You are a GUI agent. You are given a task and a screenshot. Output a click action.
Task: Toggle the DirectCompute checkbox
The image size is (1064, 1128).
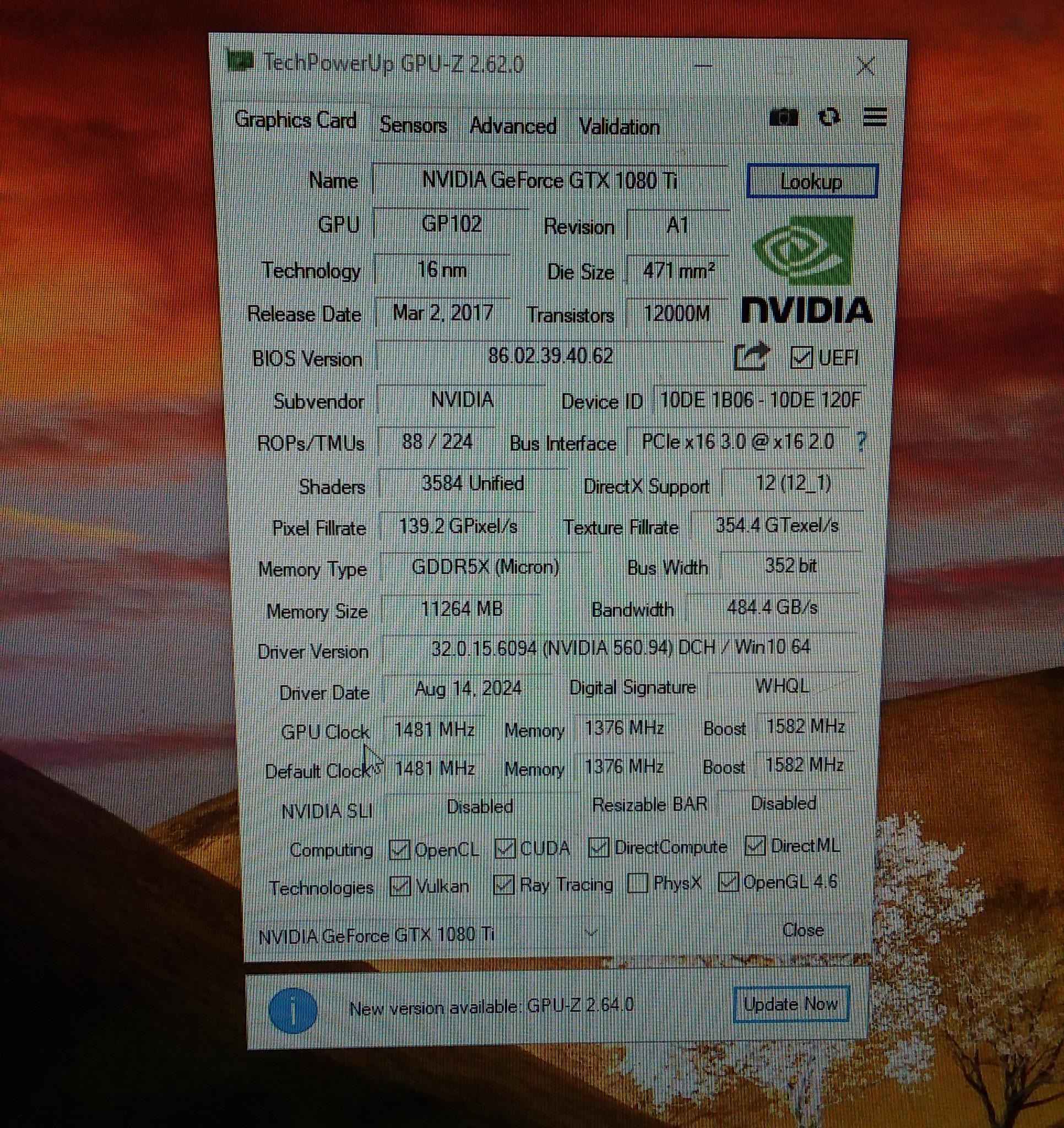tap(599, 847)
